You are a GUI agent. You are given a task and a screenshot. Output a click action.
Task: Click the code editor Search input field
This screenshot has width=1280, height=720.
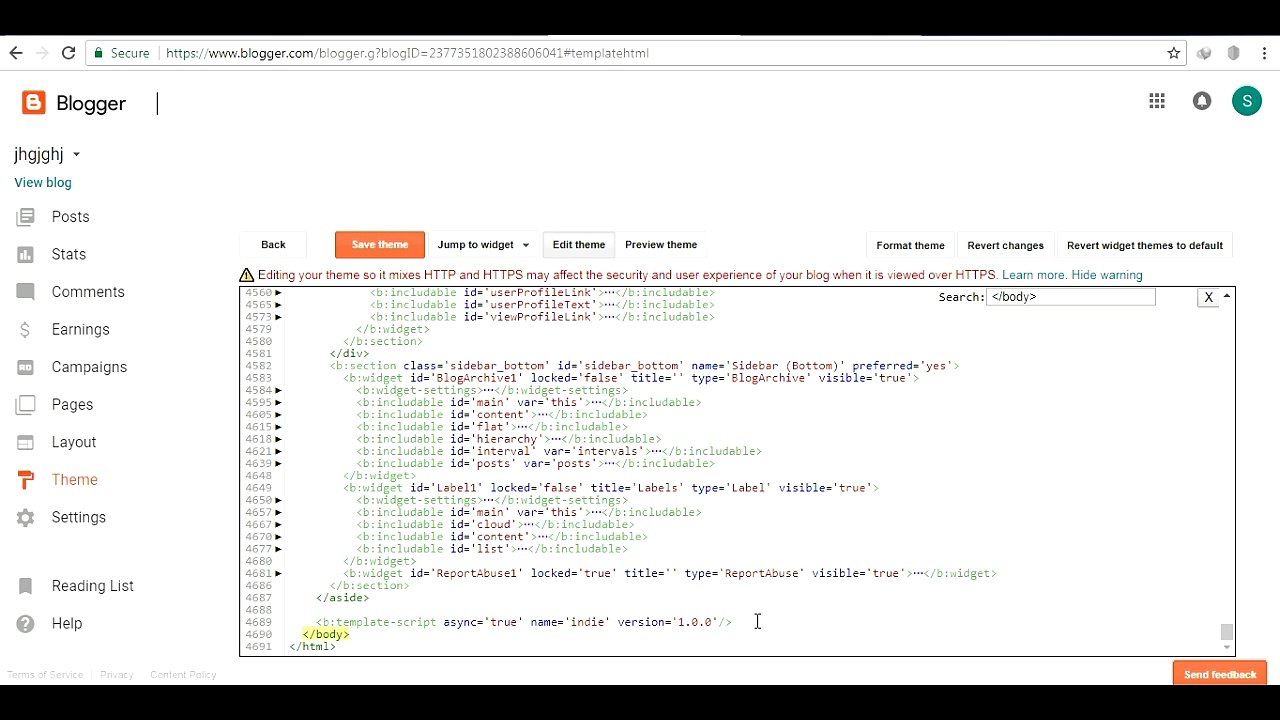coord(1070,297)
